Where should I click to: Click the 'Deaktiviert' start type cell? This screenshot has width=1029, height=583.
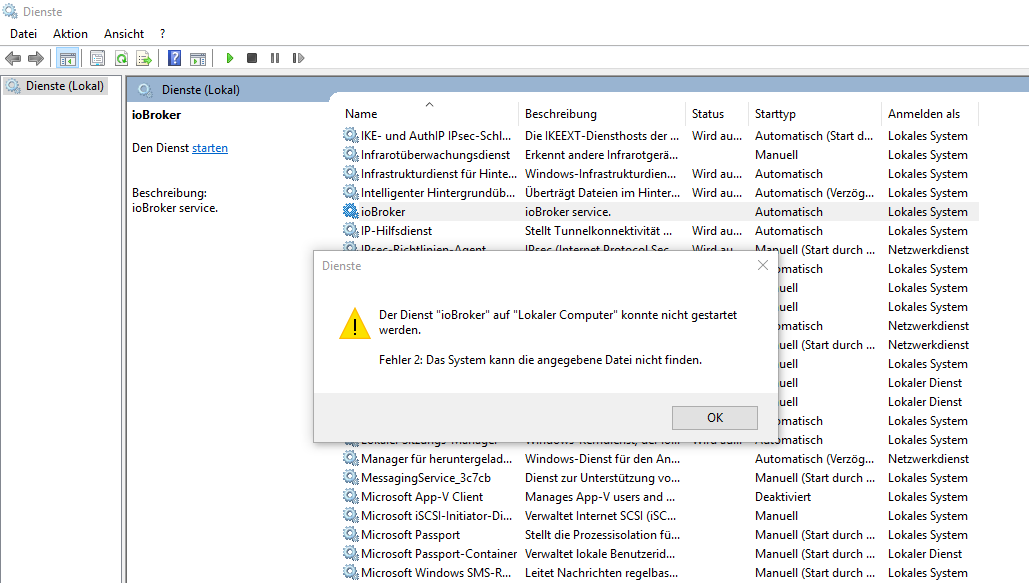tap(783, 496)
